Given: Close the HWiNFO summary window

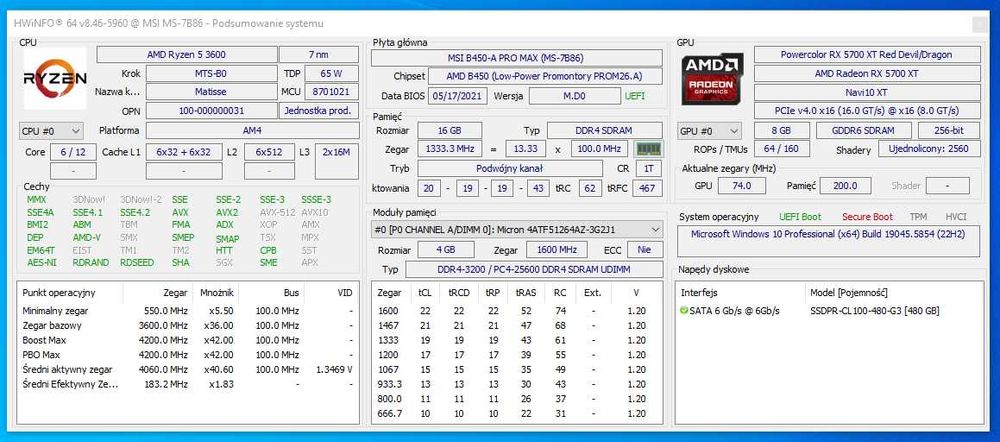Looking at the screenshot, I should tap(978, 24).
